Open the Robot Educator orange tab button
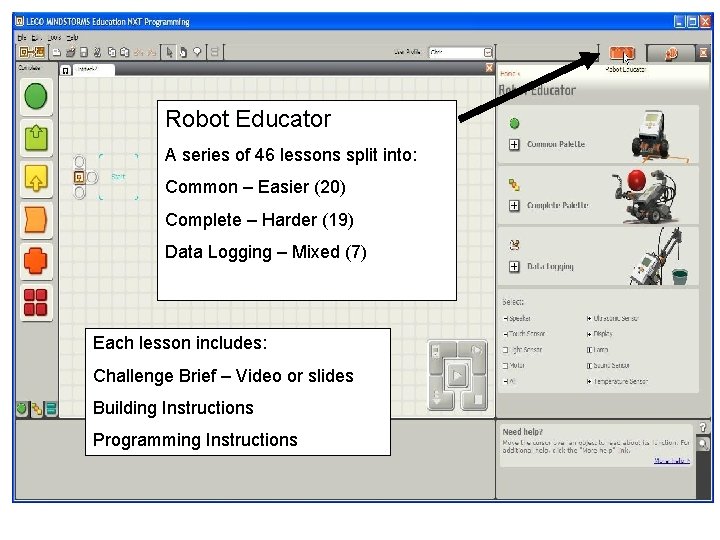720x540 pixels. [x=622, y=53]
